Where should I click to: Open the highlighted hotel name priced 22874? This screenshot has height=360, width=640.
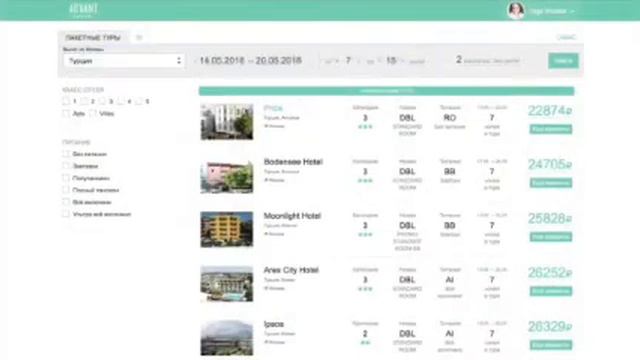coord(273,108)
